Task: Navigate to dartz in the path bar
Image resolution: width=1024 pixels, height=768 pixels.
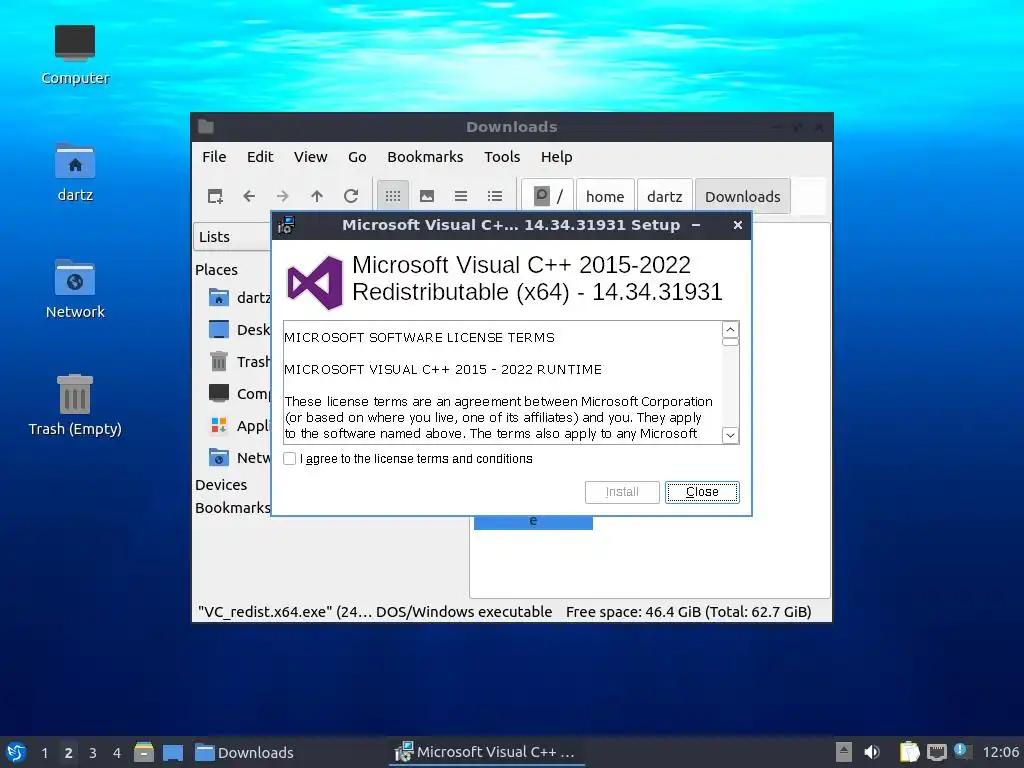Action: point(664,197)
